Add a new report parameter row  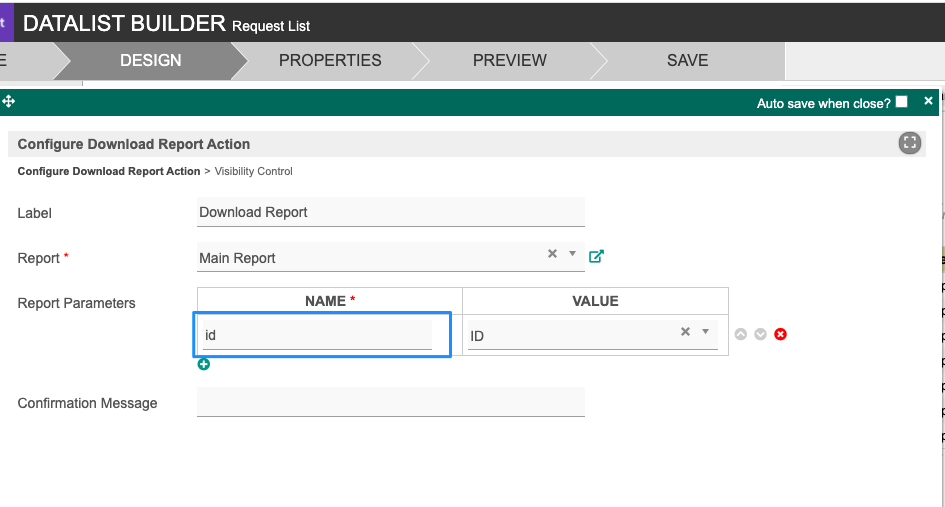[204, 364]
